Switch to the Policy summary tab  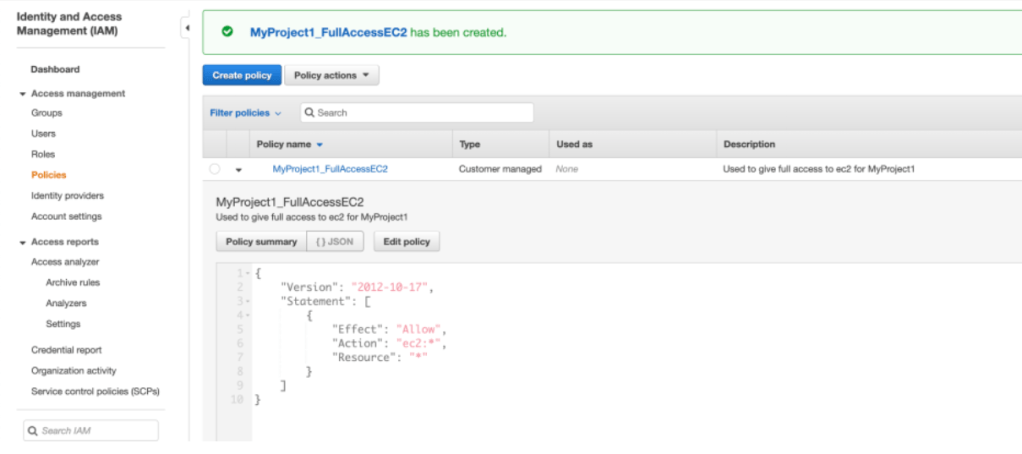[x=260, y=241]
